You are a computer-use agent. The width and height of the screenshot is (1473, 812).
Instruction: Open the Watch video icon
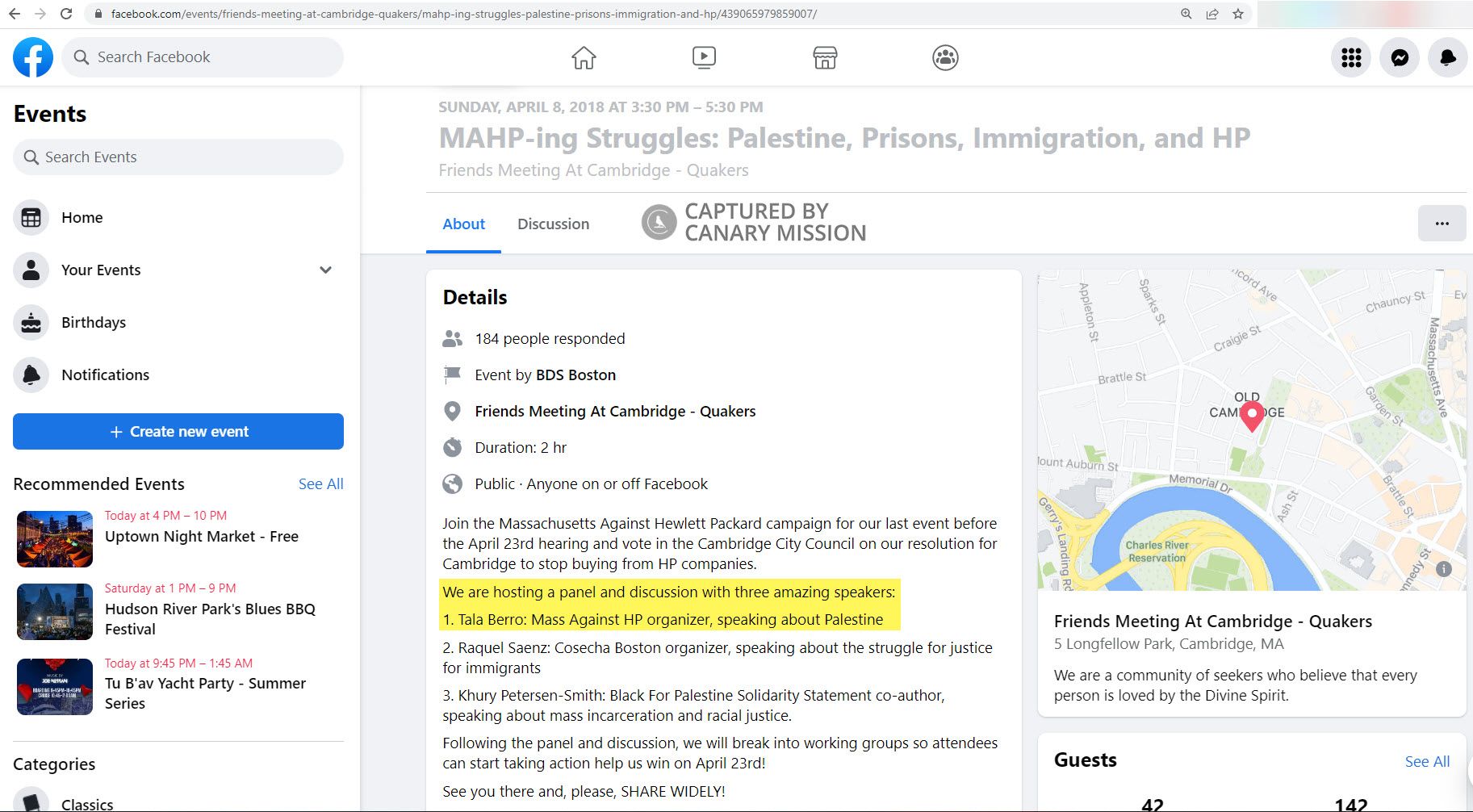pos(704,57)
